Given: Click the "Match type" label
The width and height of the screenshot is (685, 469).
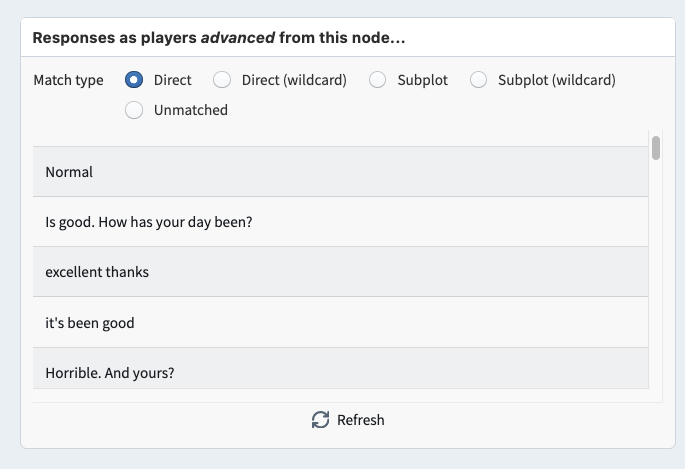Looking at the screenshot, I should click(x=68, y=80).
